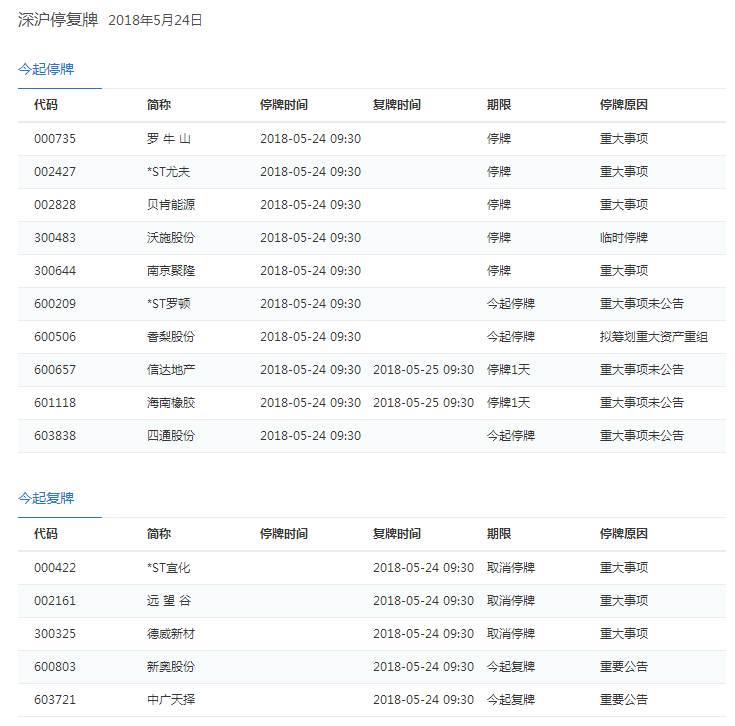This screenshot has width=735, height=726.
Task: Click the 临时停牌 reason for 沃施股份
Action: click(x=623, y=238)
